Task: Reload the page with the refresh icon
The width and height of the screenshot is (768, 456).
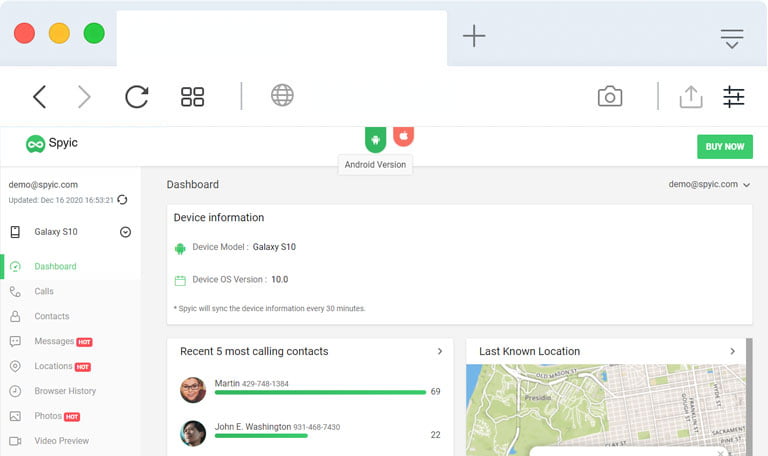Action: [137, 96]
